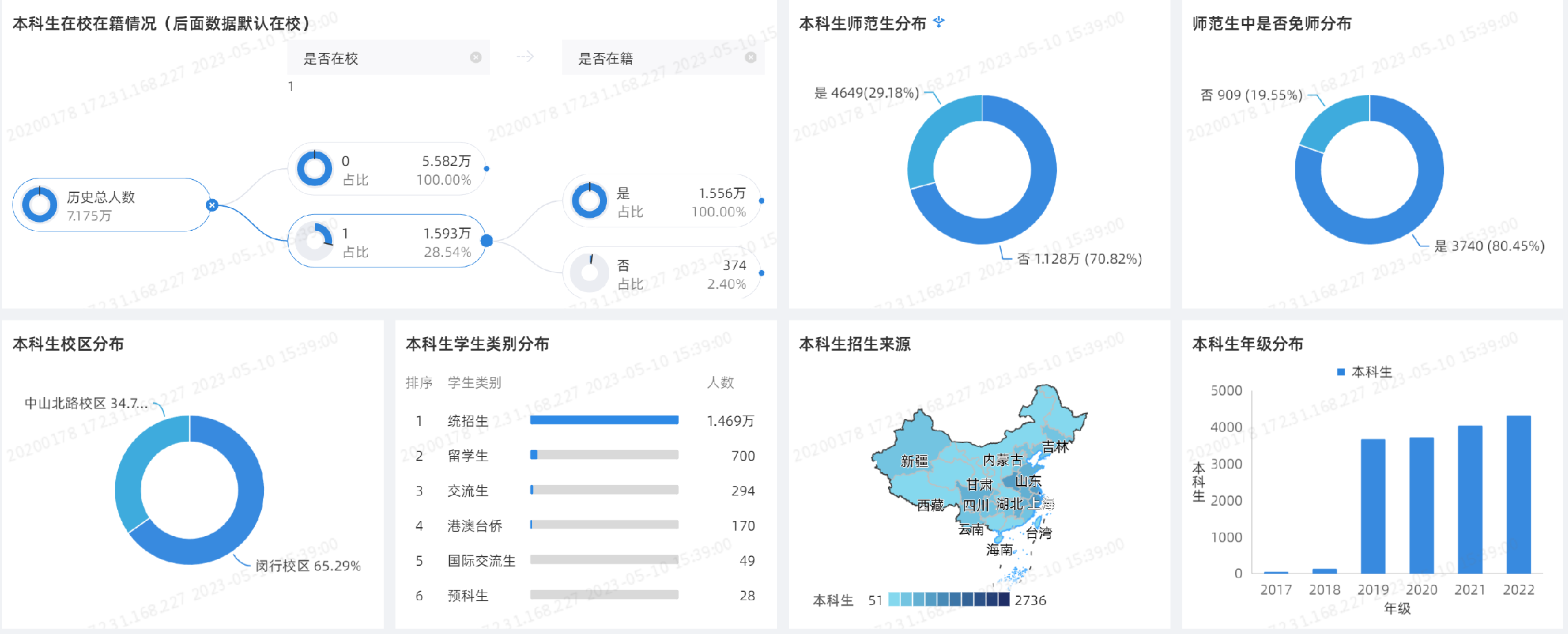The image size is (1568, 634).
Task: Select the 2021 bar in grade chart
Action: tap(1470, 500)
